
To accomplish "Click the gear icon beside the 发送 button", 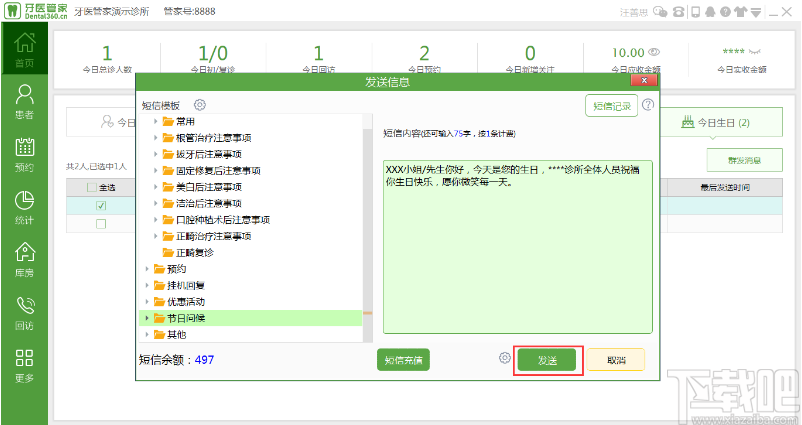I will pos(505,358).
